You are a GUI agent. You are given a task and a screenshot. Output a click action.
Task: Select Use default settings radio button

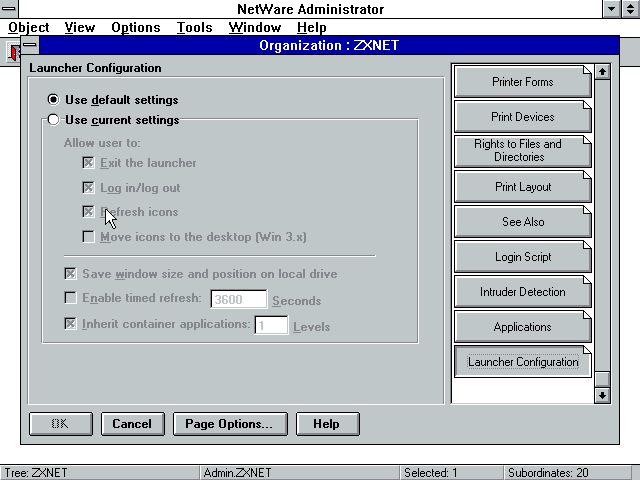click(53, 100)
